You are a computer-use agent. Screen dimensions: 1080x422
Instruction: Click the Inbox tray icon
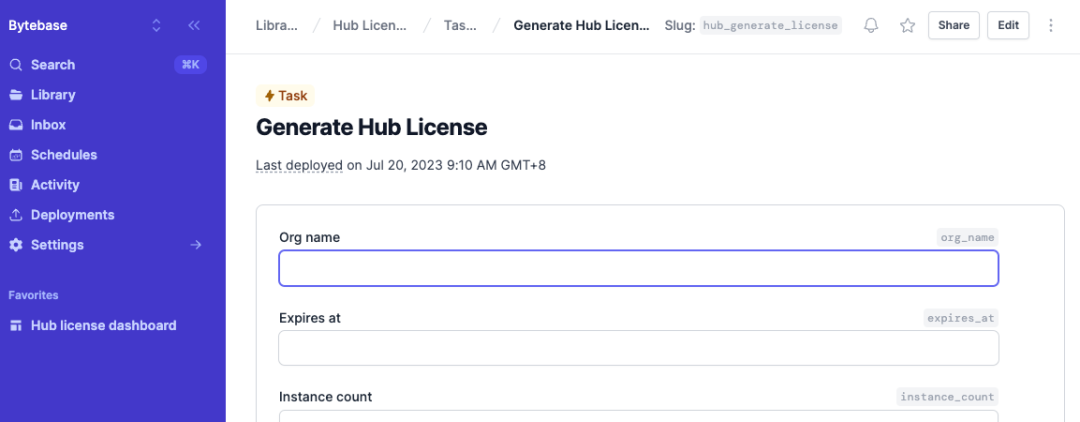point(16,125)
